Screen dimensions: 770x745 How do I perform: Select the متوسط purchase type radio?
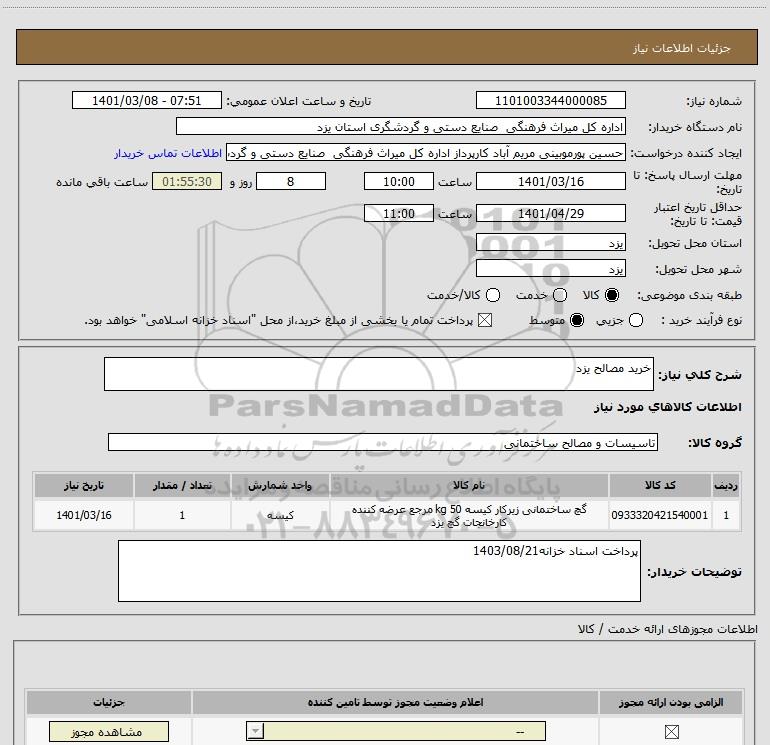pyautogui.click(x=577, y=321)
